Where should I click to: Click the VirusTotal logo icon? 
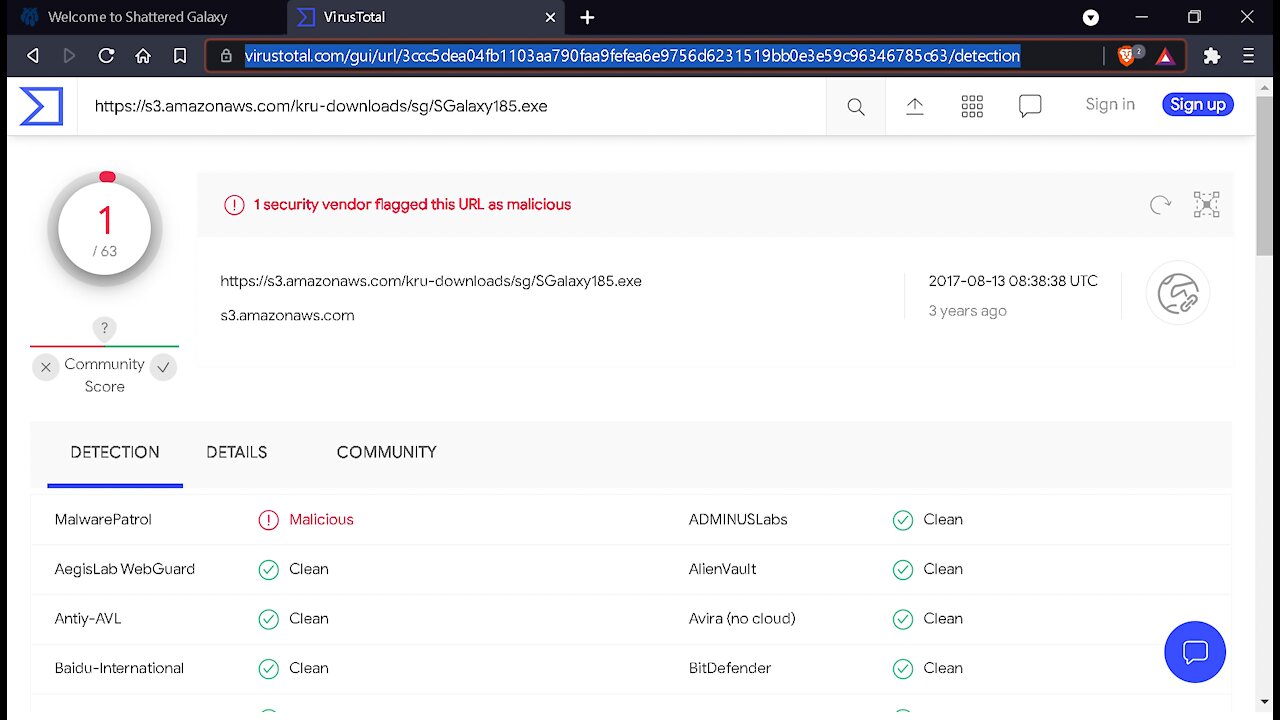coord(41,106)
